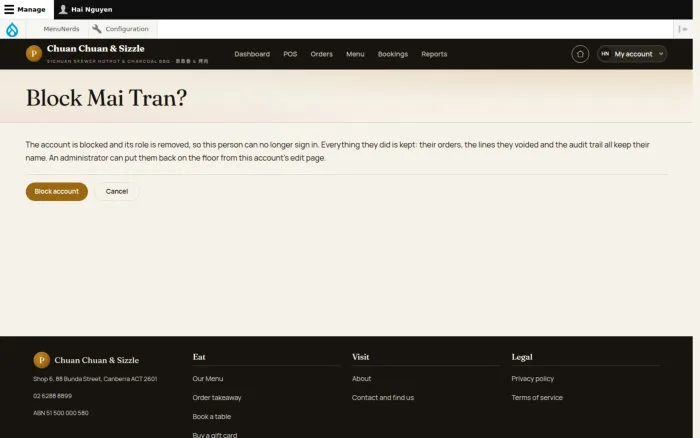
Task: Click the Hai Nguyen user icon
Action: coord(63,9)
